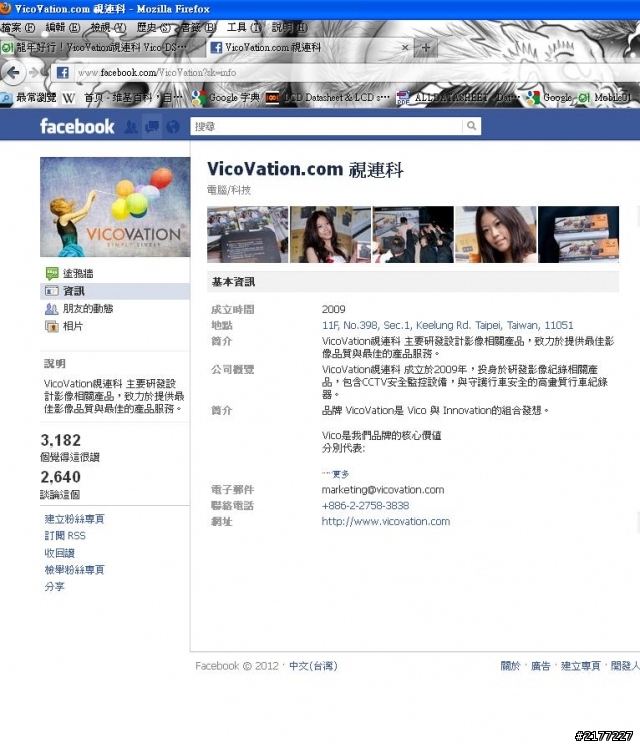The width and height of the screenshot is (640, 744).
Task: Open 朋友的動態 in sidebar
Action: point(79,308)
